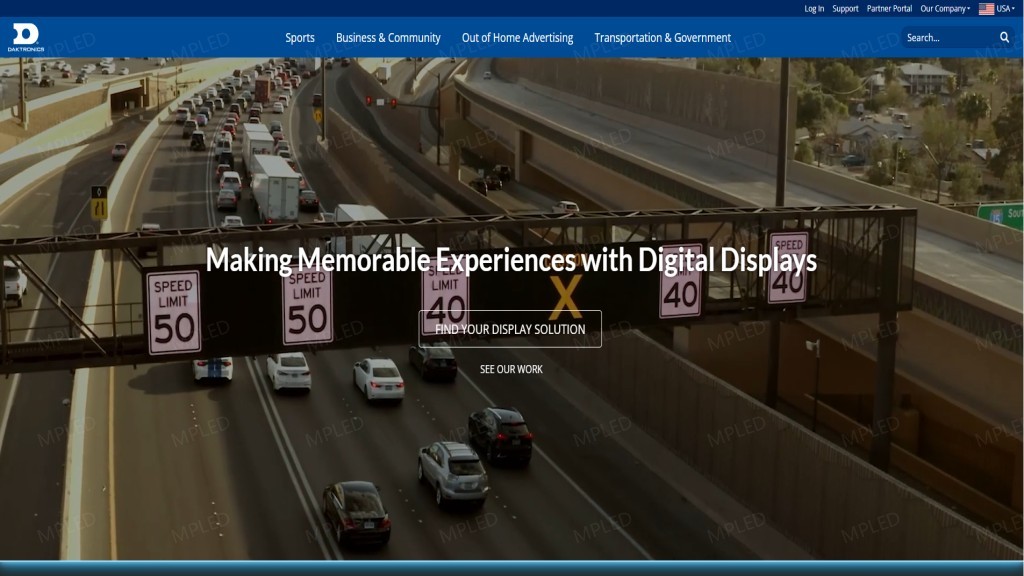Click the leftmost Speed Limit 50 sign
The height and width of the screenshot is (576, 1024).
[x=174, y=313]
